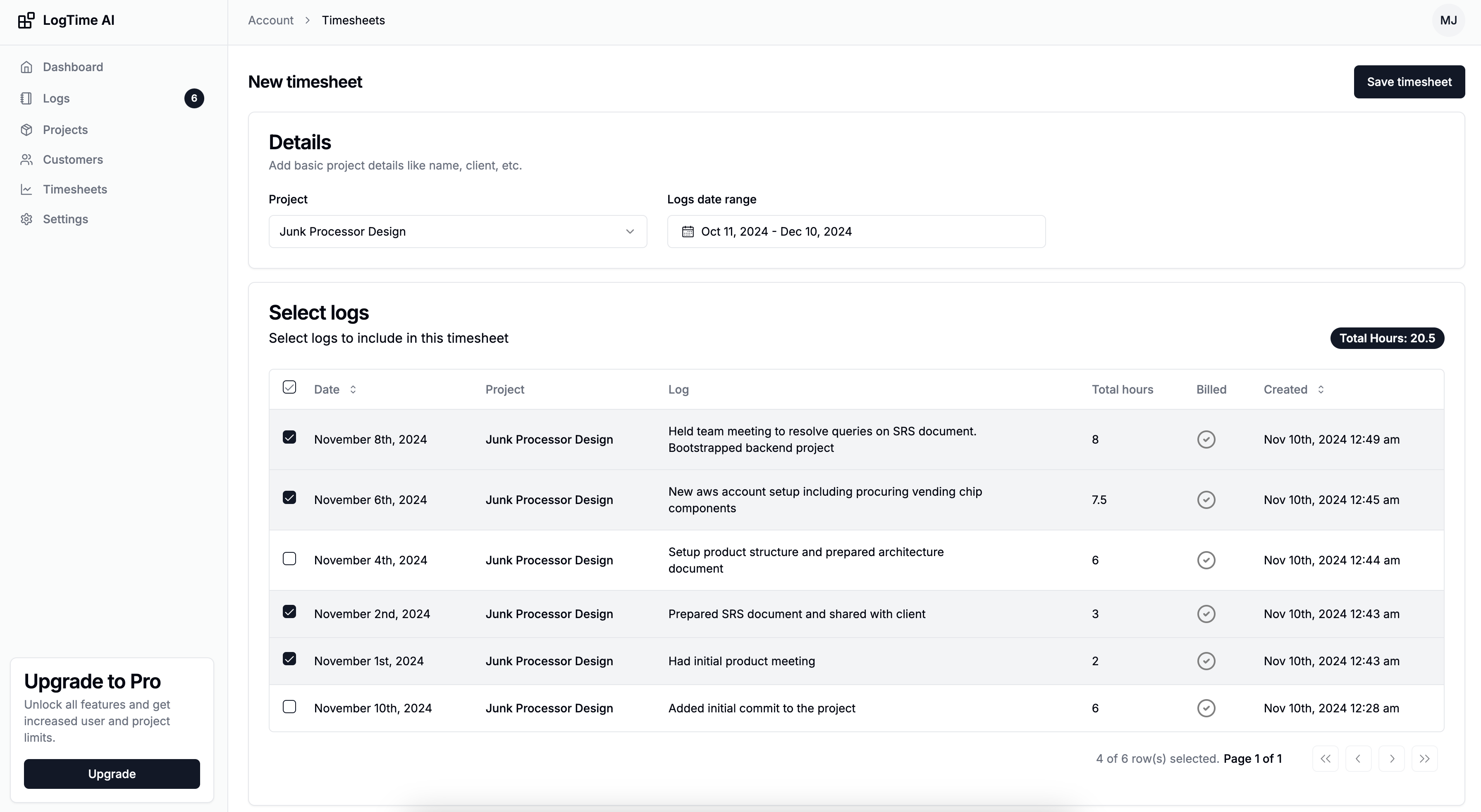
Task: Click the billed checkmark for November 8th log
Action: point(1206,439)
